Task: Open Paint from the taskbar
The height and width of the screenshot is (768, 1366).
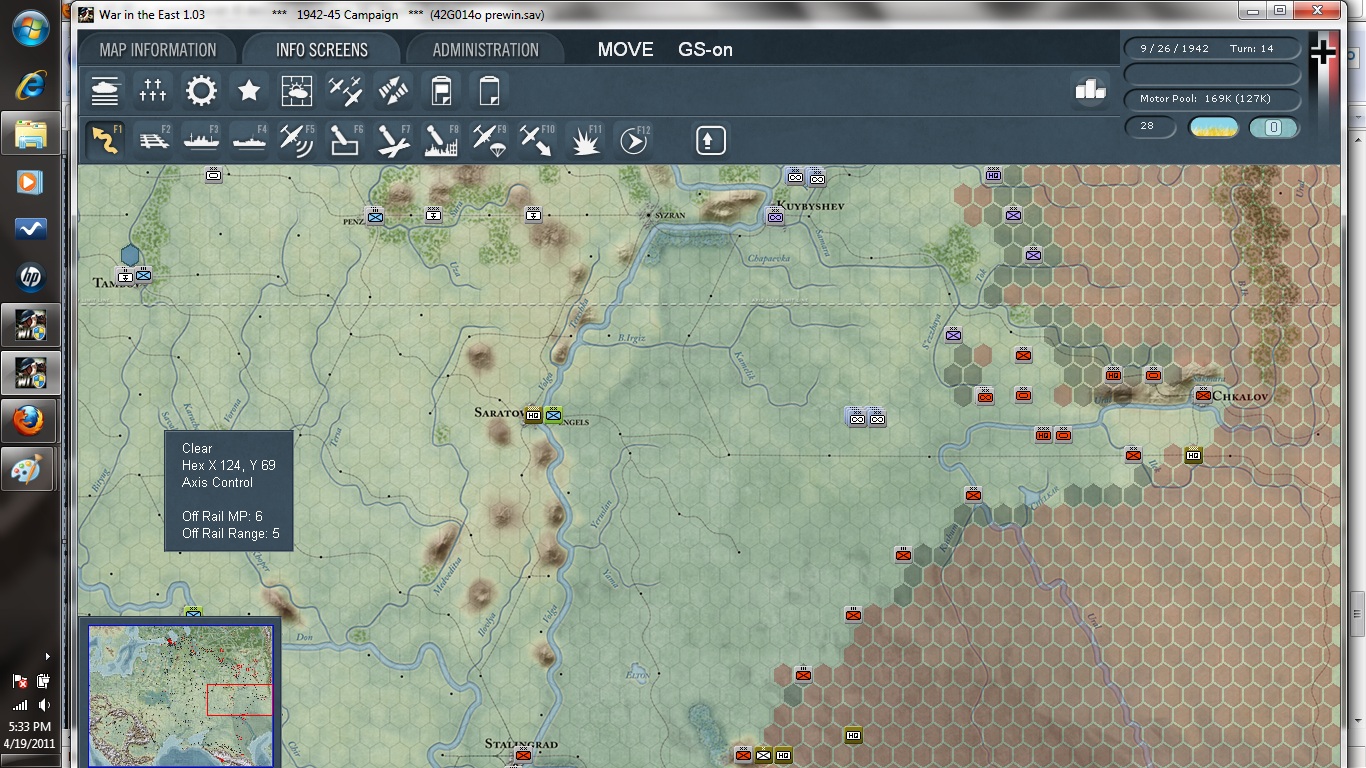Action: click(x=30, y=469)
